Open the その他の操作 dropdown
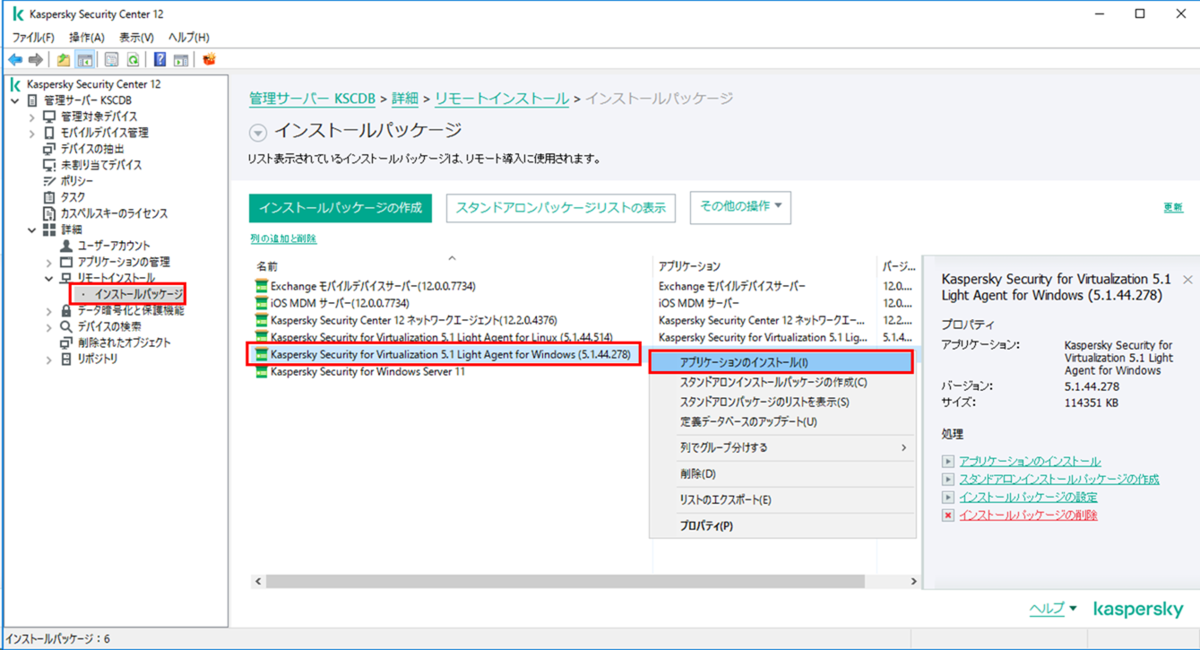The image size is (1200, 650). (x=740, y=207)
